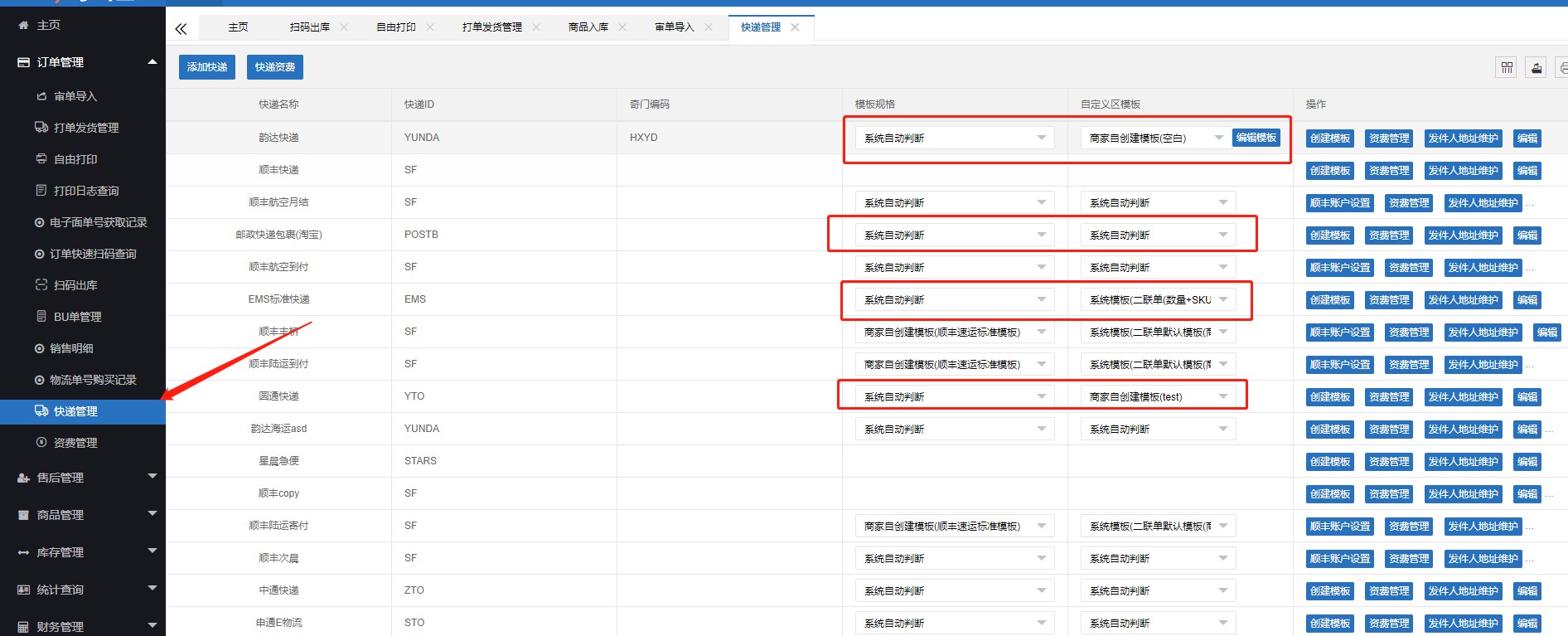The width and height of the screenshot is (1568, 636).
Task: Click the scan icon for 扫码出库 in sidebar
Action: [41, 285]
